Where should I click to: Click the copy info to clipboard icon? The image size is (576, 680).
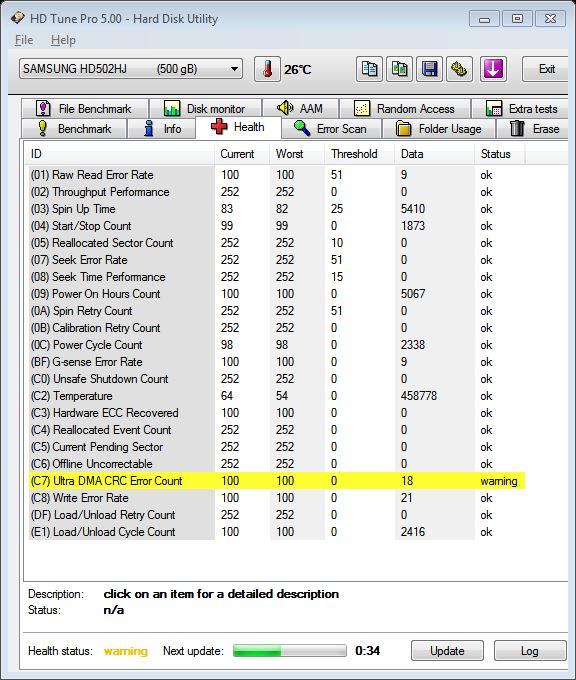(369, 69)
